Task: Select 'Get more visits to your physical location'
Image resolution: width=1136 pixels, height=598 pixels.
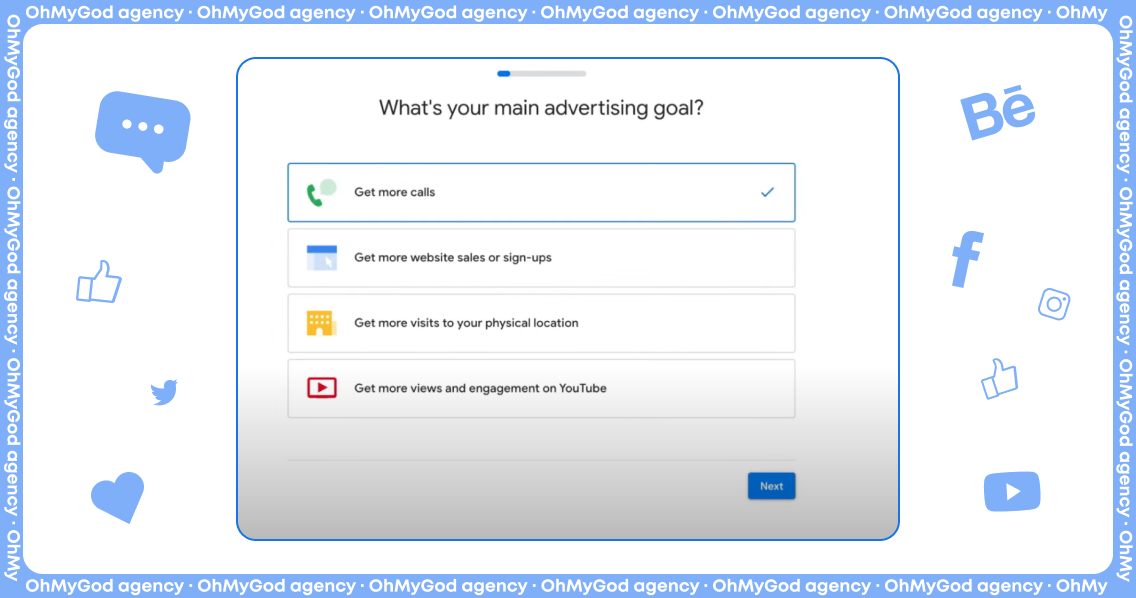Action: click(x=540, y=323)
